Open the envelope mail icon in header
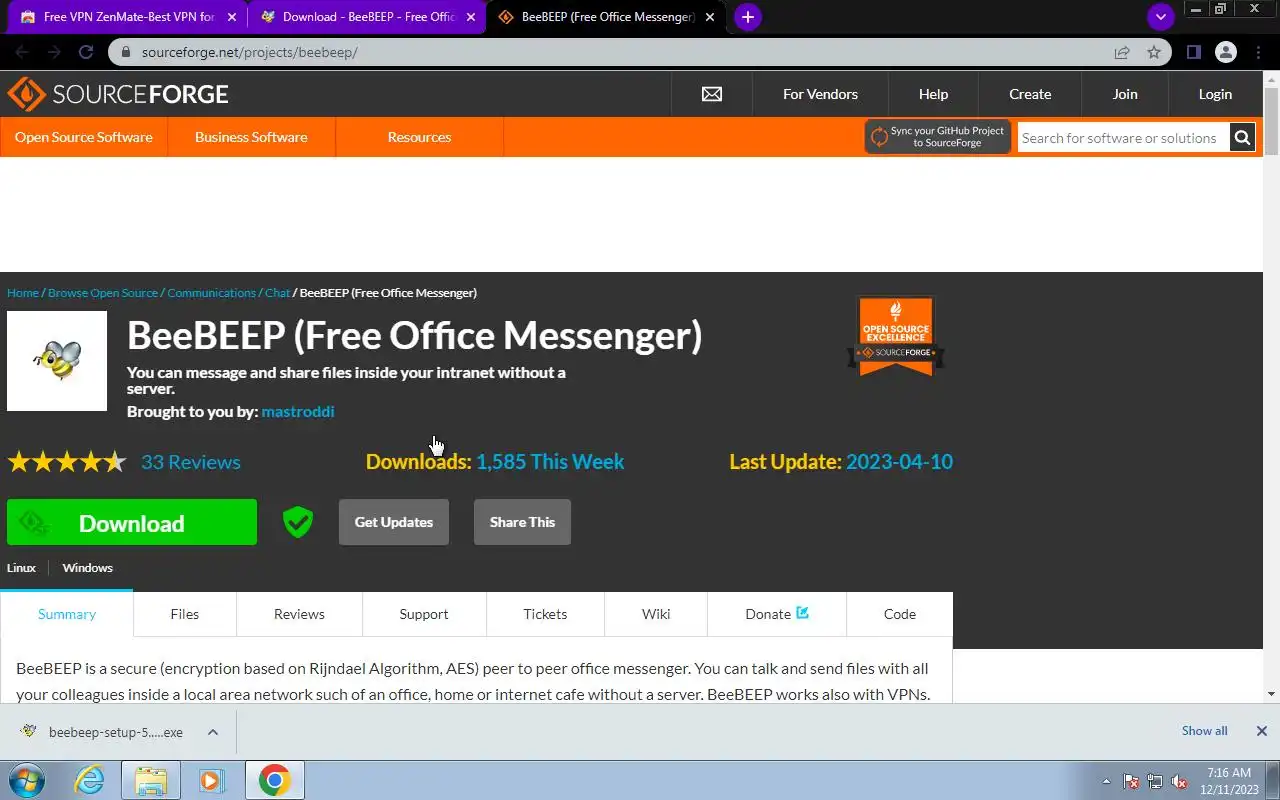The width and height of the screenshot is (1280, 800). click(712, 94)
